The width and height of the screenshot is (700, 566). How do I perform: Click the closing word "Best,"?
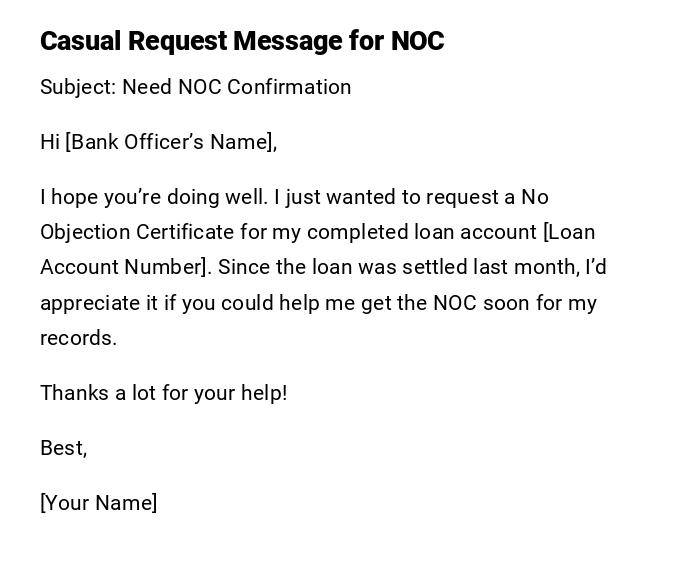[x=63, y=448]
